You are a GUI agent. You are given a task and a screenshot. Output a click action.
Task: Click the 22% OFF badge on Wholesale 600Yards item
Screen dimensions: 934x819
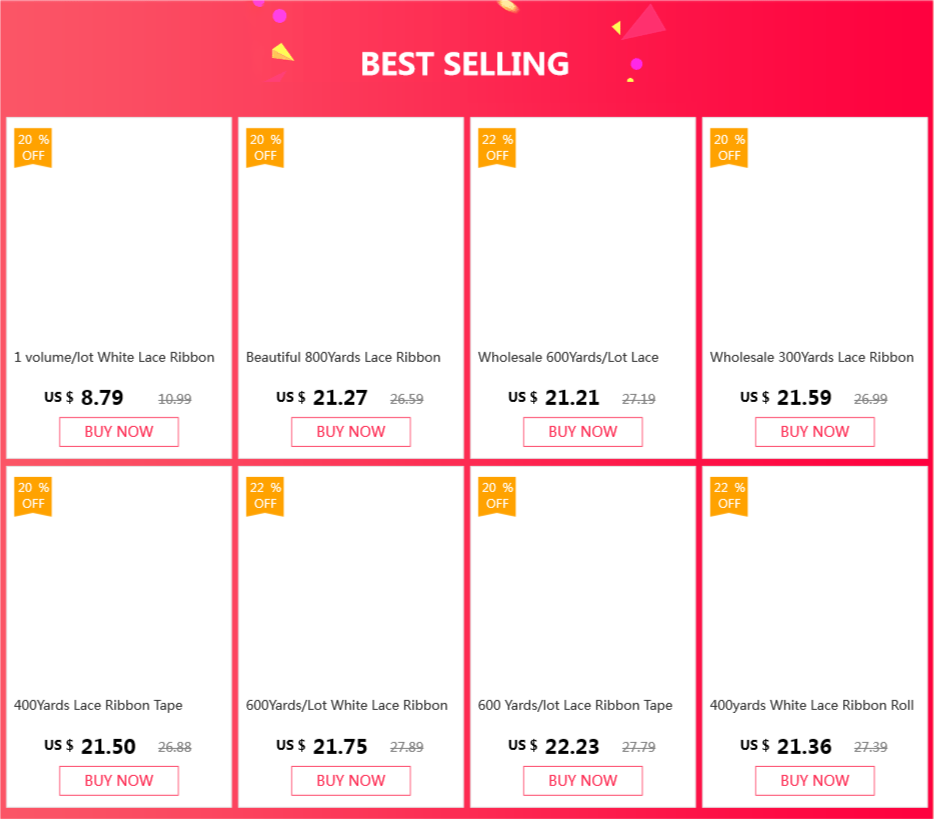tap(497, 147)
